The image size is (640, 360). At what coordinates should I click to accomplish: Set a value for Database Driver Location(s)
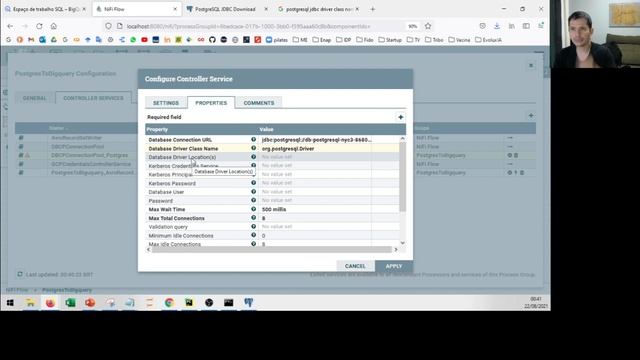click(316, 157)
